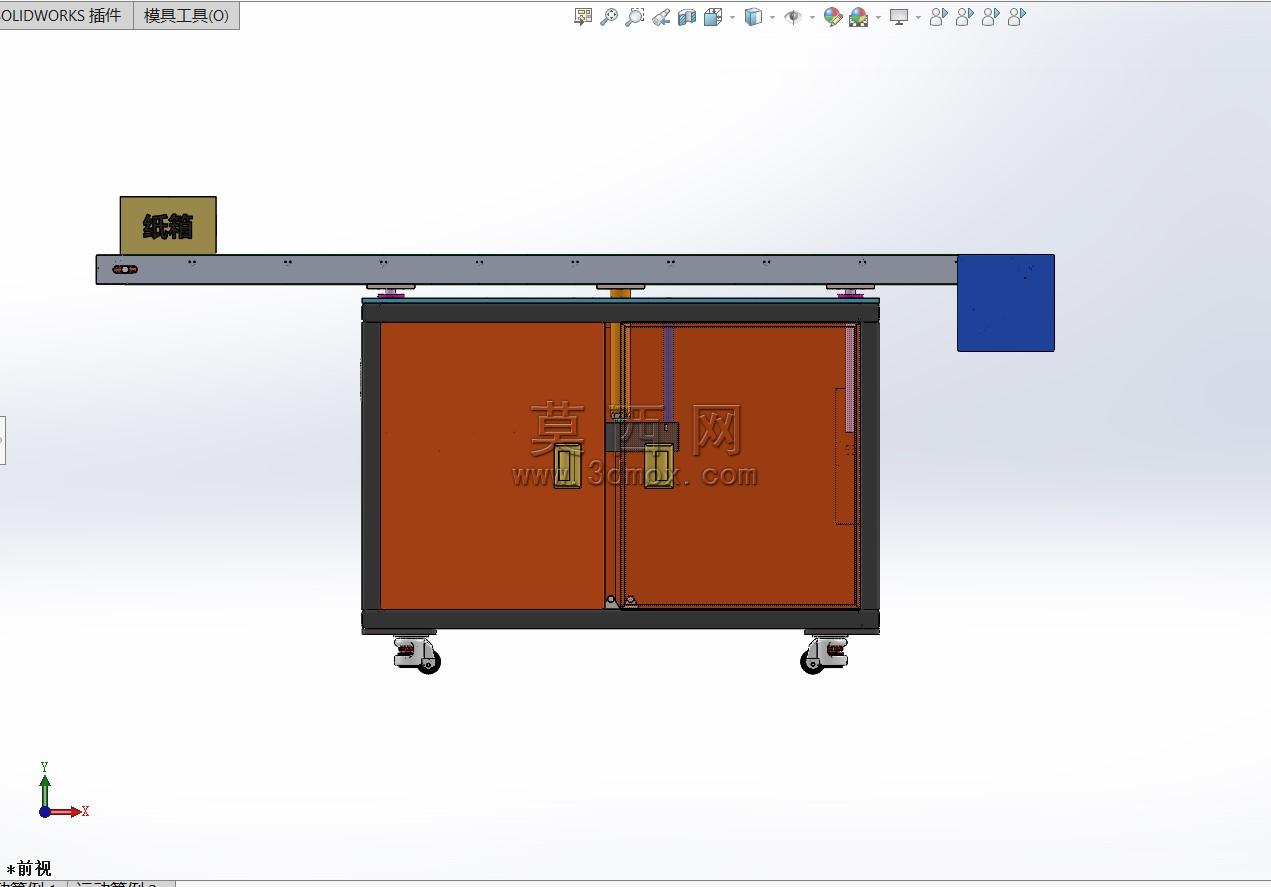Screen dimensions: 1271x887
Task: Expand the View Orientation dropdown arrow
Action: [732, 17]
